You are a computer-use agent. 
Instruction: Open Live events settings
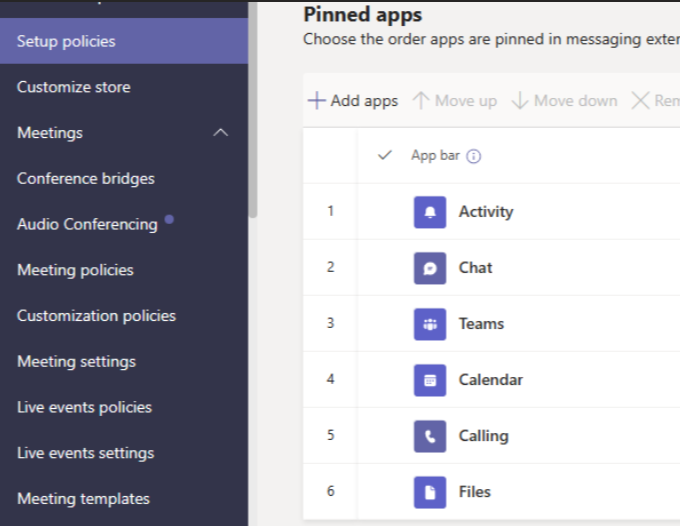(x=124, y=453)
